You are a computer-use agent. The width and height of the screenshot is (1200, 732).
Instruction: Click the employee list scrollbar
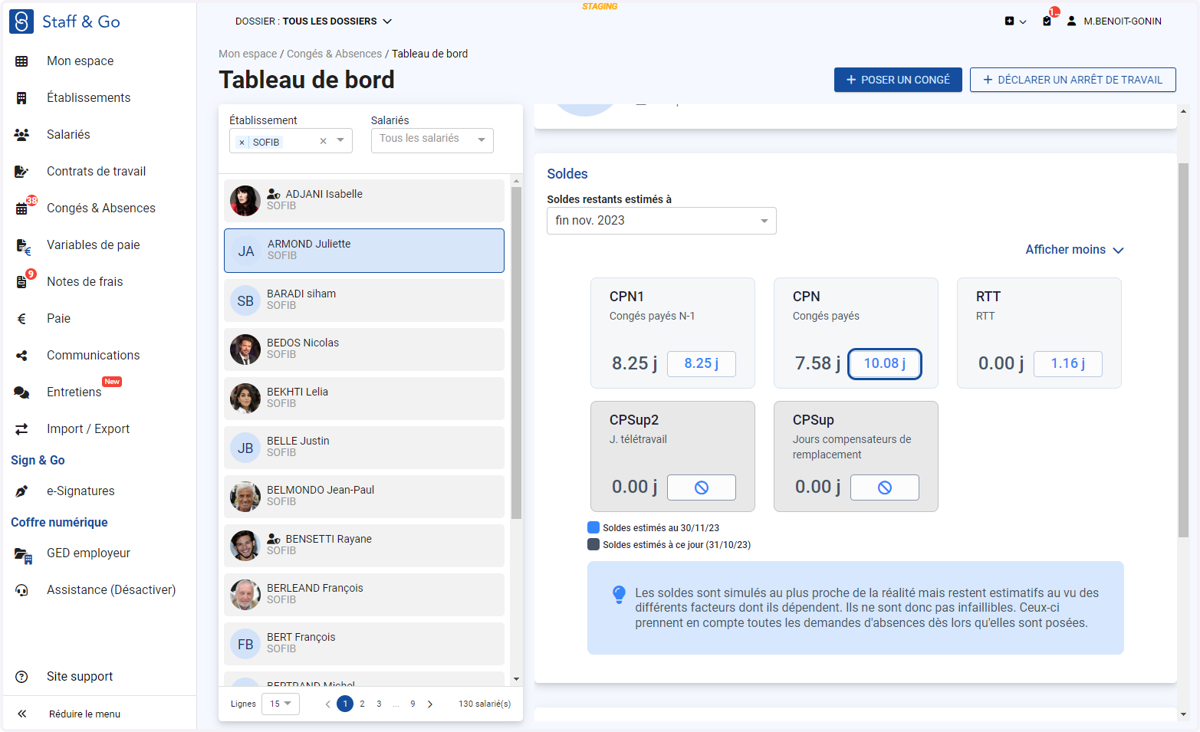pos(516,352)
